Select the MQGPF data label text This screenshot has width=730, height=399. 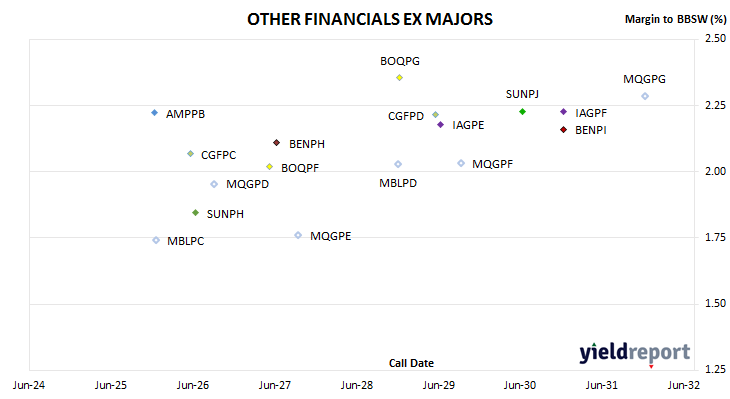pos(493,164)
